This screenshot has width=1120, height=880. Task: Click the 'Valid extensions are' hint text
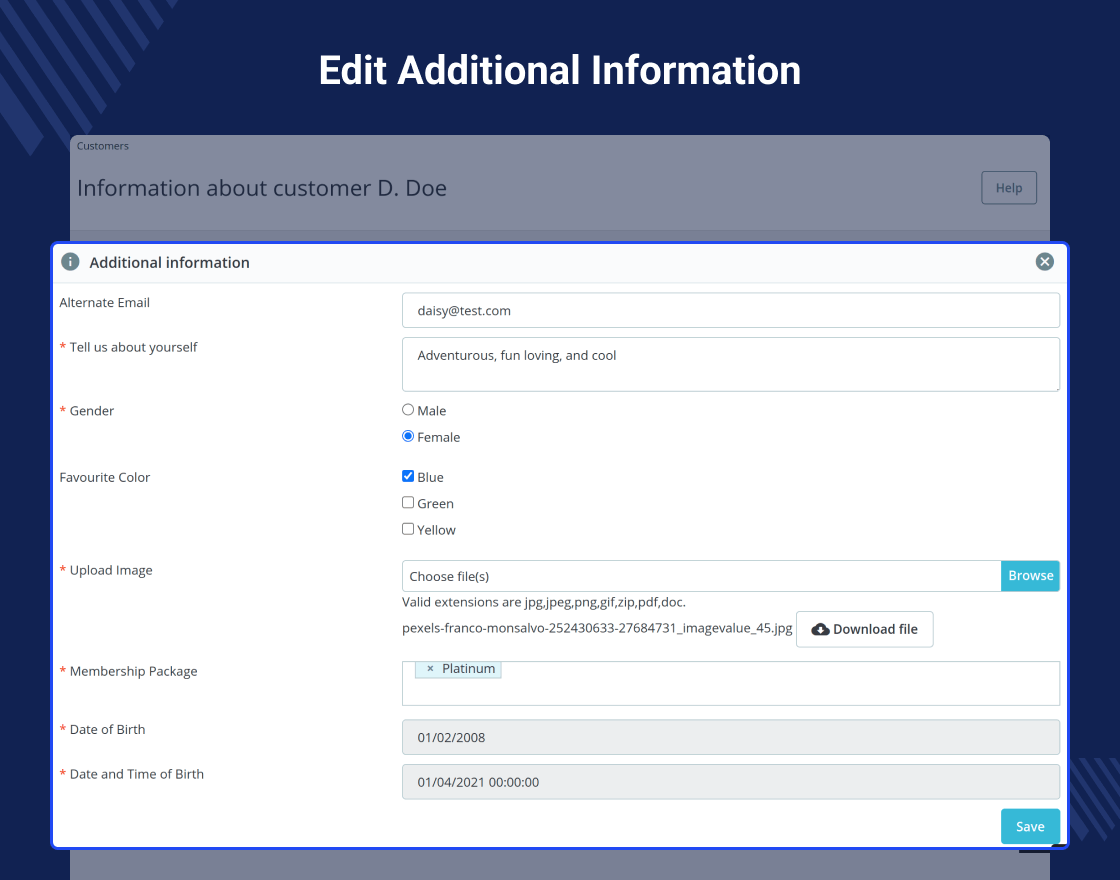click(x=544, y=602)
